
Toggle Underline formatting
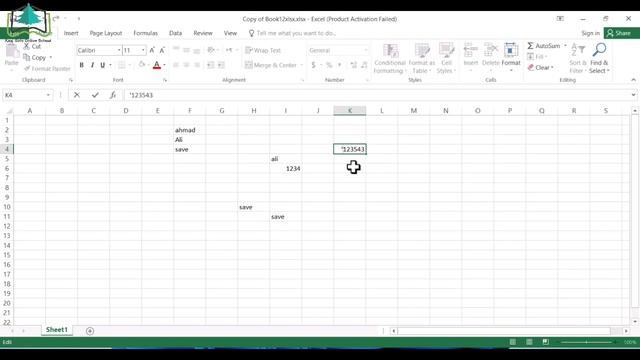click(x=102, y=65)
